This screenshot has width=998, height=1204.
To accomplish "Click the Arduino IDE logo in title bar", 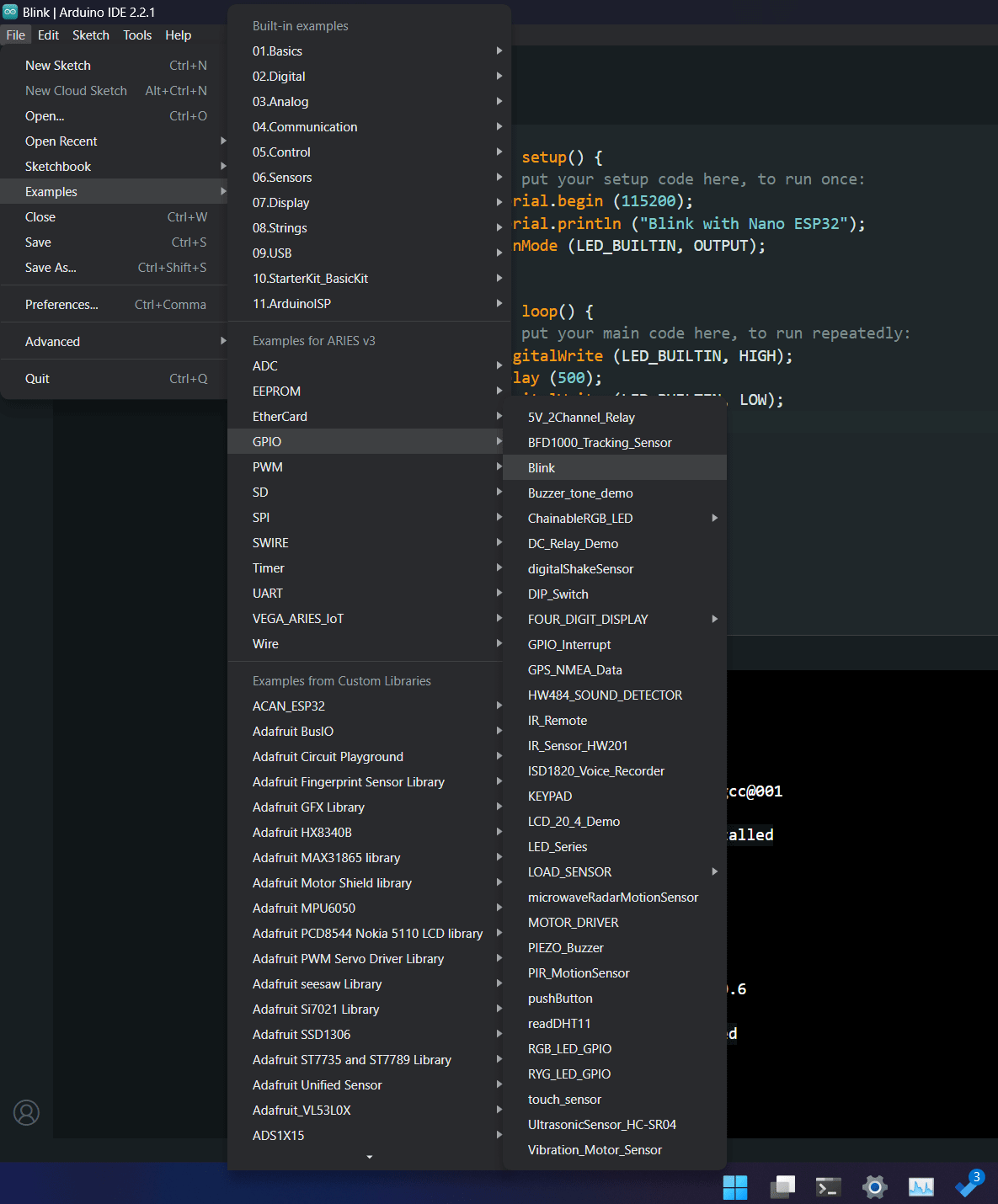I will [x=10, y=12].
